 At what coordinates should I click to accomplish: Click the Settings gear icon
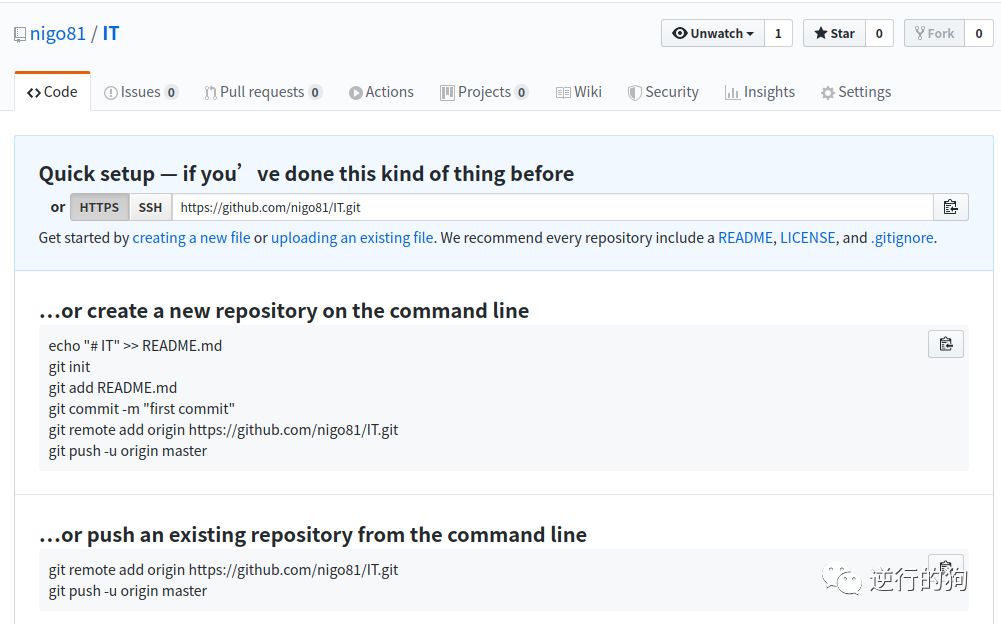(828, 93)
